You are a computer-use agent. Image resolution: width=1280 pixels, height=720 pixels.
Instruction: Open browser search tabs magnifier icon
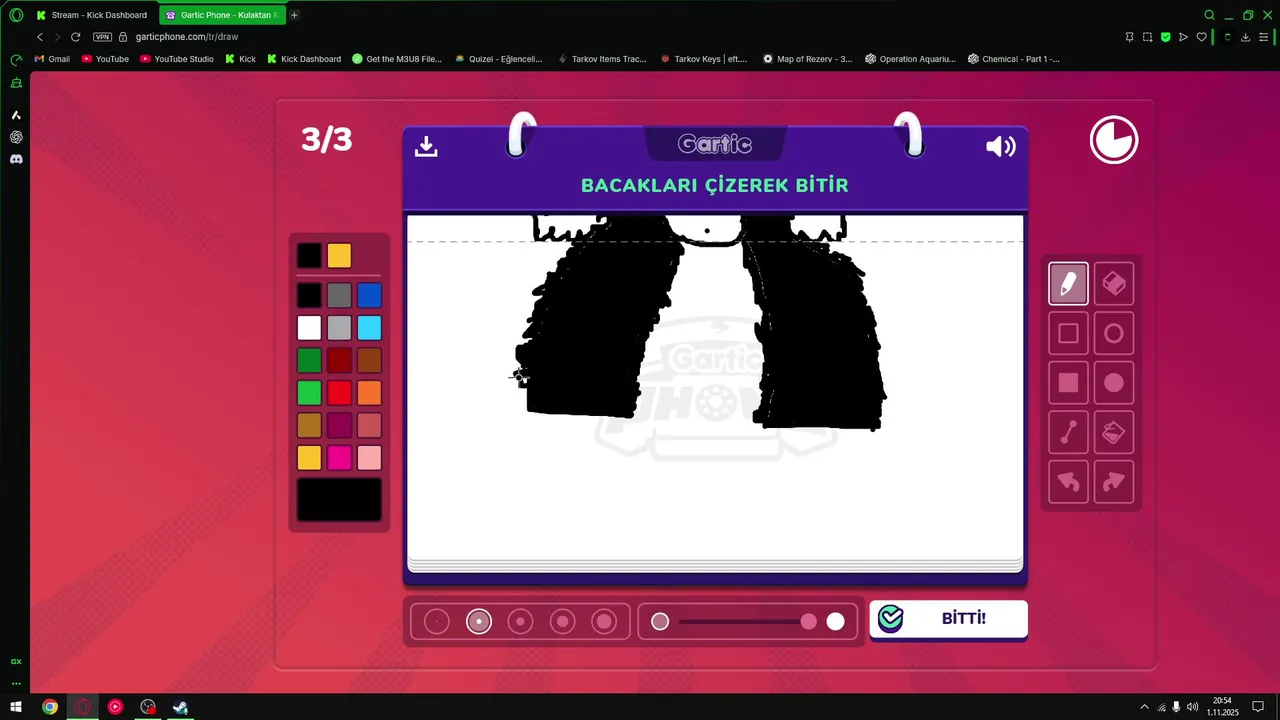(x=1210, y=15)
